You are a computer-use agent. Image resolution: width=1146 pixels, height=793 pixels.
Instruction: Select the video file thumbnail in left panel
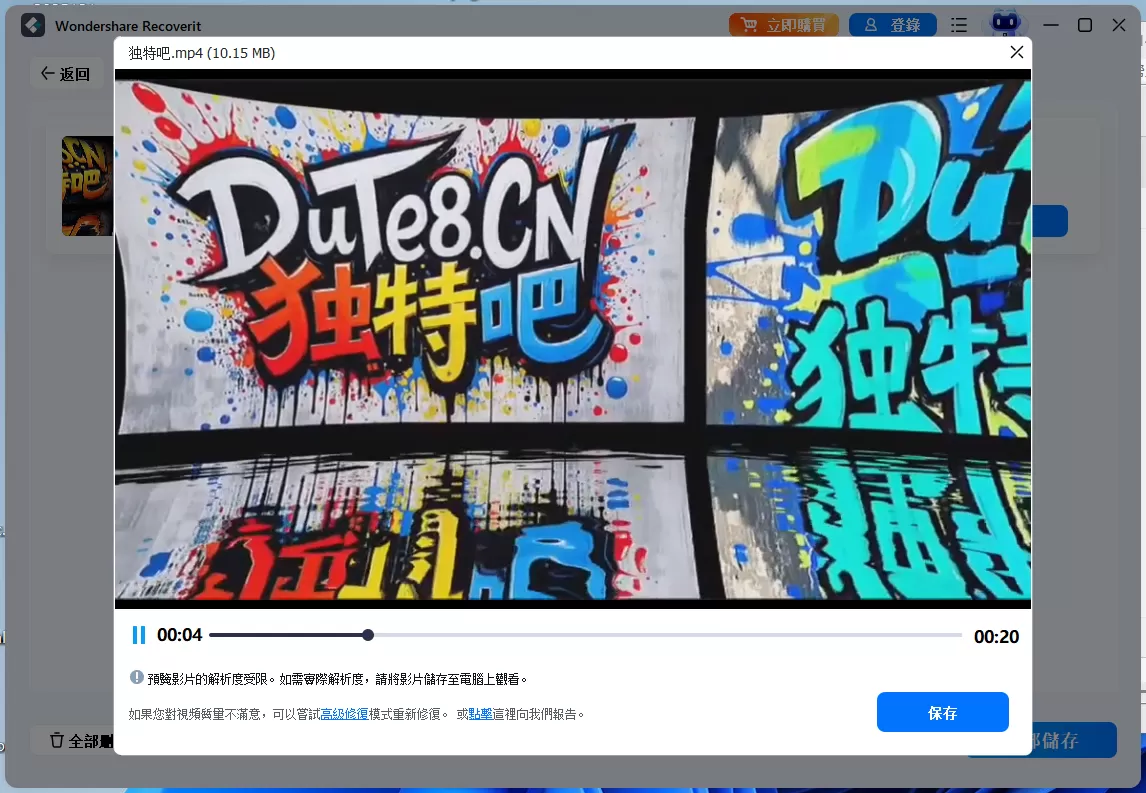[88, 186]
